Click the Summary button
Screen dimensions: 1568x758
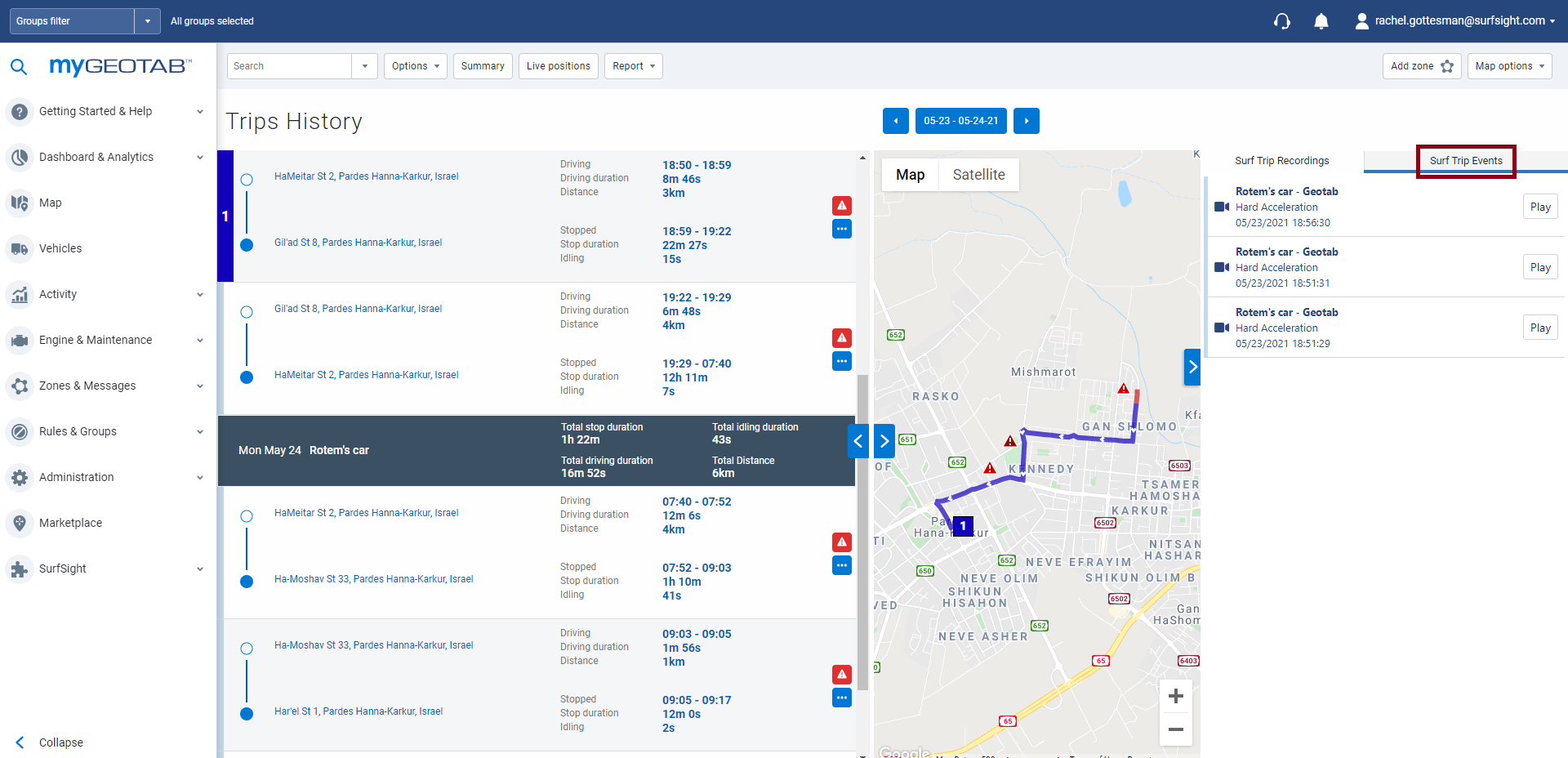coord(483,66)
